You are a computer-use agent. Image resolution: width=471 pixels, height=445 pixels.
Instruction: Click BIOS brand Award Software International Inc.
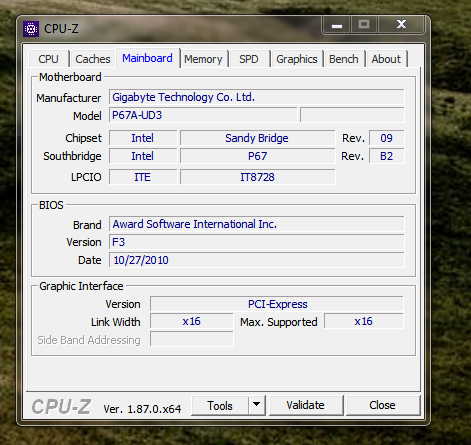(257, 224)
